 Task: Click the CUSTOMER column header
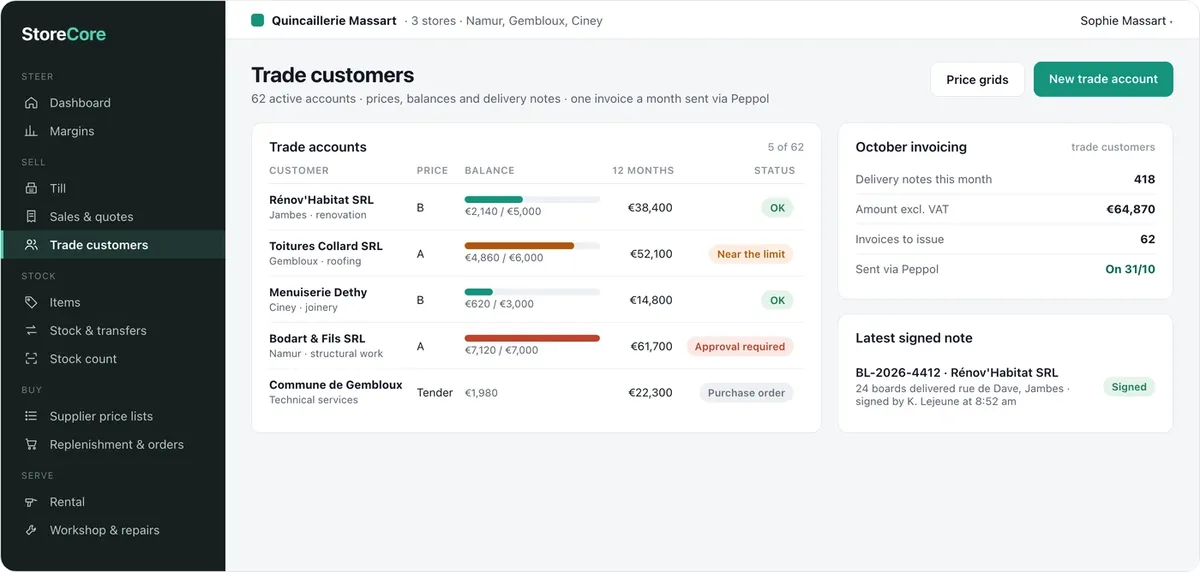tap(299, 170)
